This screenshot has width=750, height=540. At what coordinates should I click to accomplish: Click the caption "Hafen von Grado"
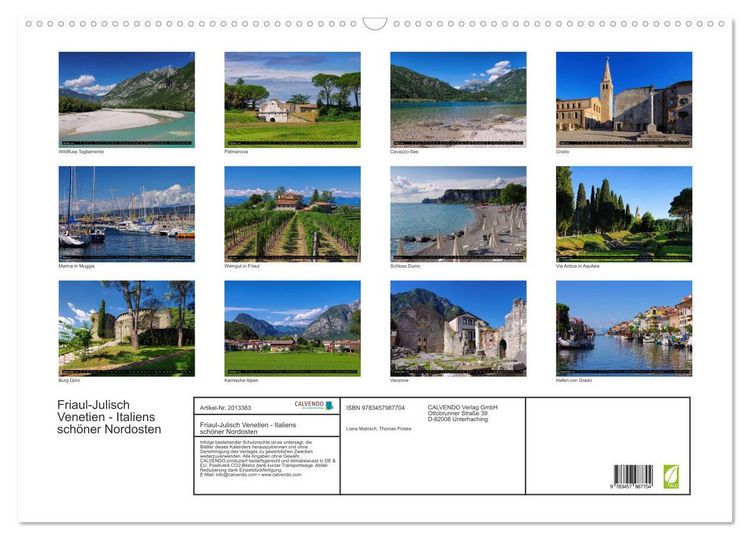pos(574,380)
